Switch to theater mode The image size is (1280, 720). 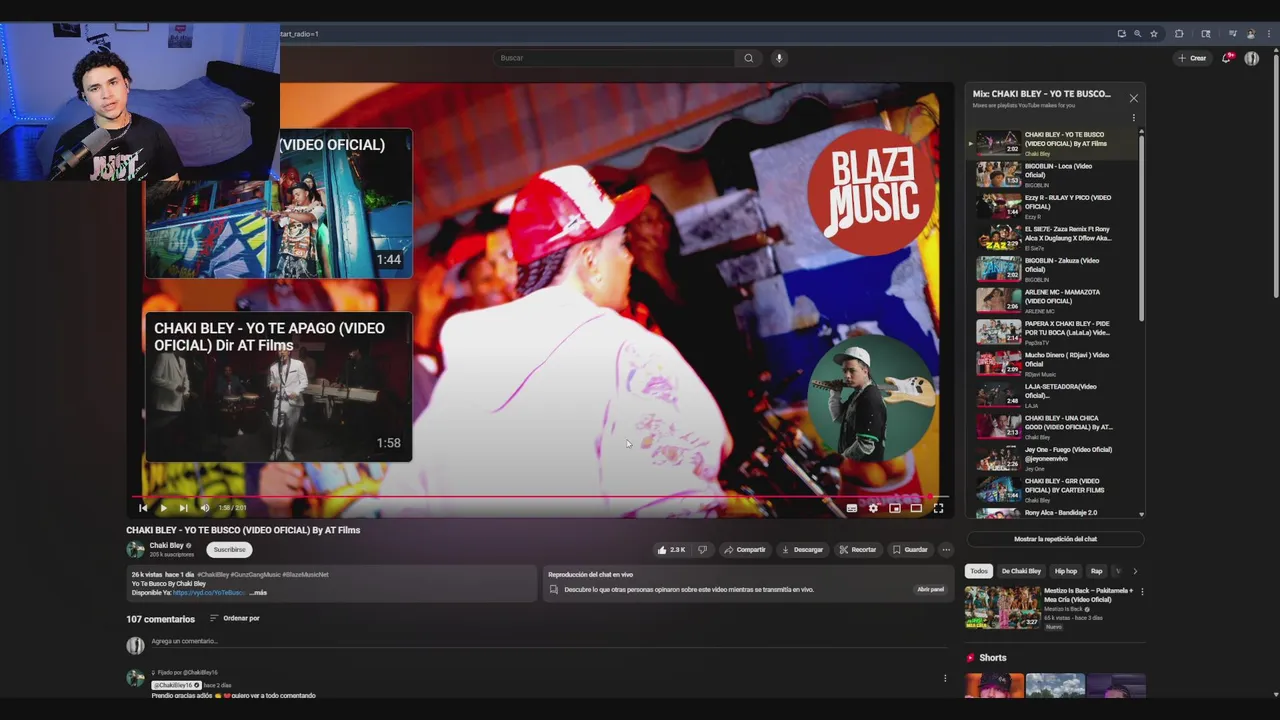coord(916,508)
